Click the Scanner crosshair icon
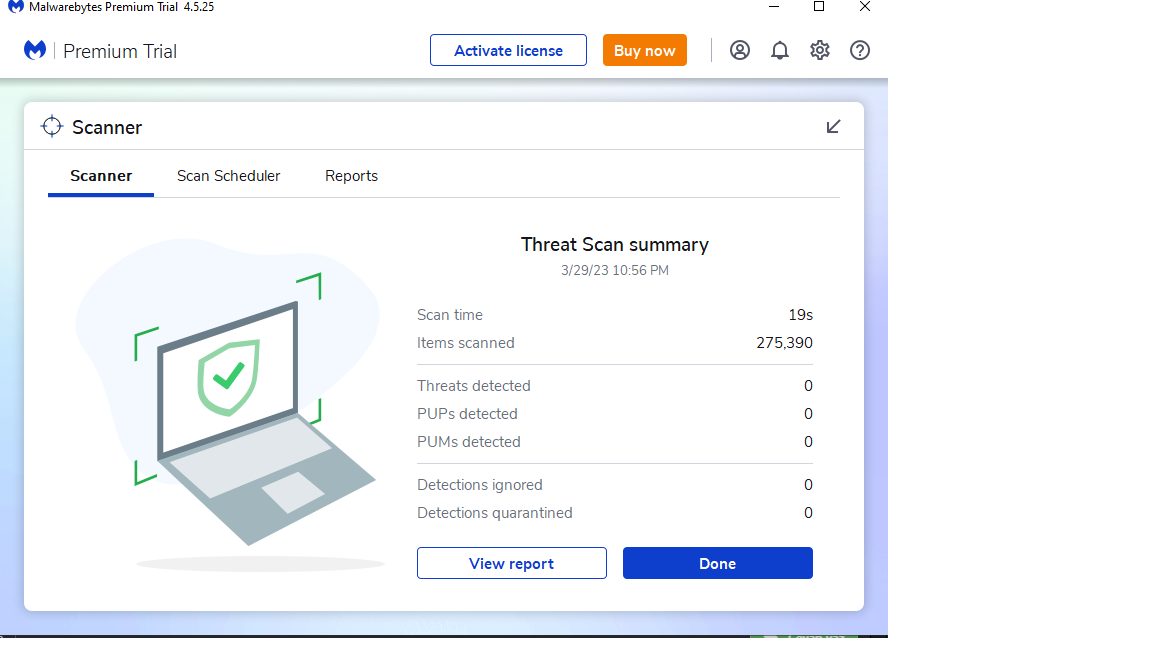The image size is (1152, 648). [x=51, y=127]
